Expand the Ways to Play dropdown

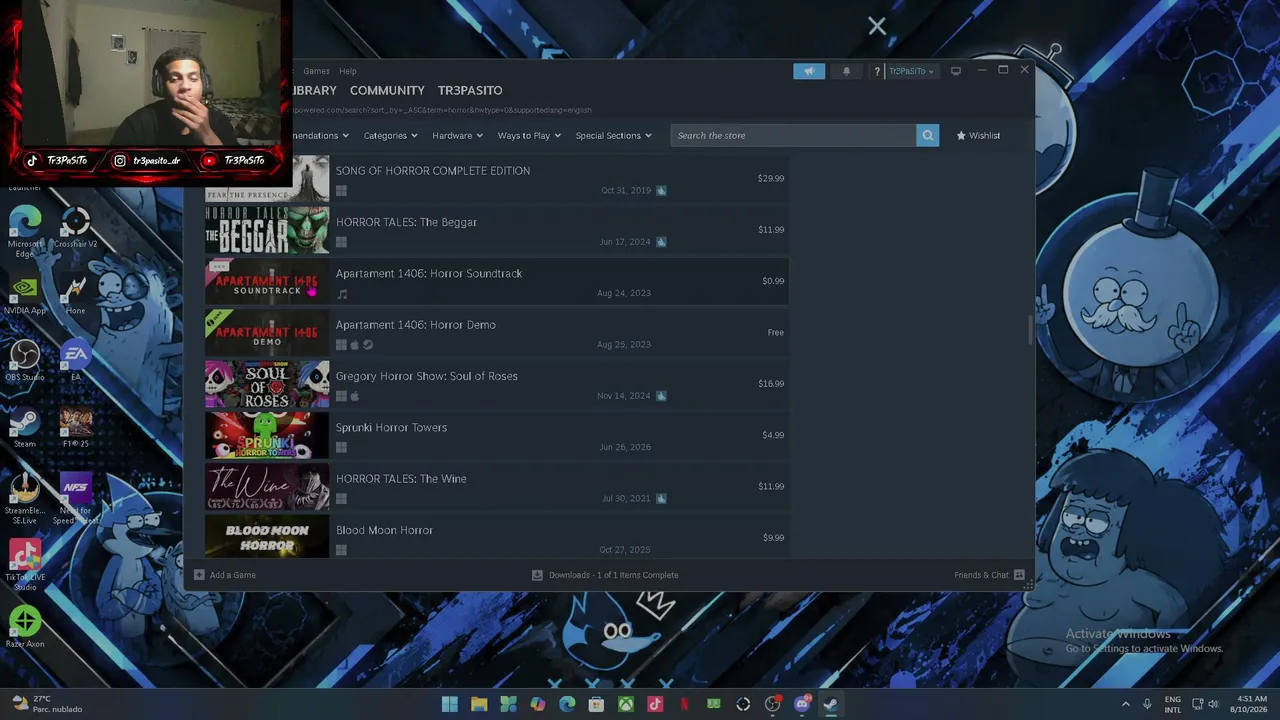[529, 136]
